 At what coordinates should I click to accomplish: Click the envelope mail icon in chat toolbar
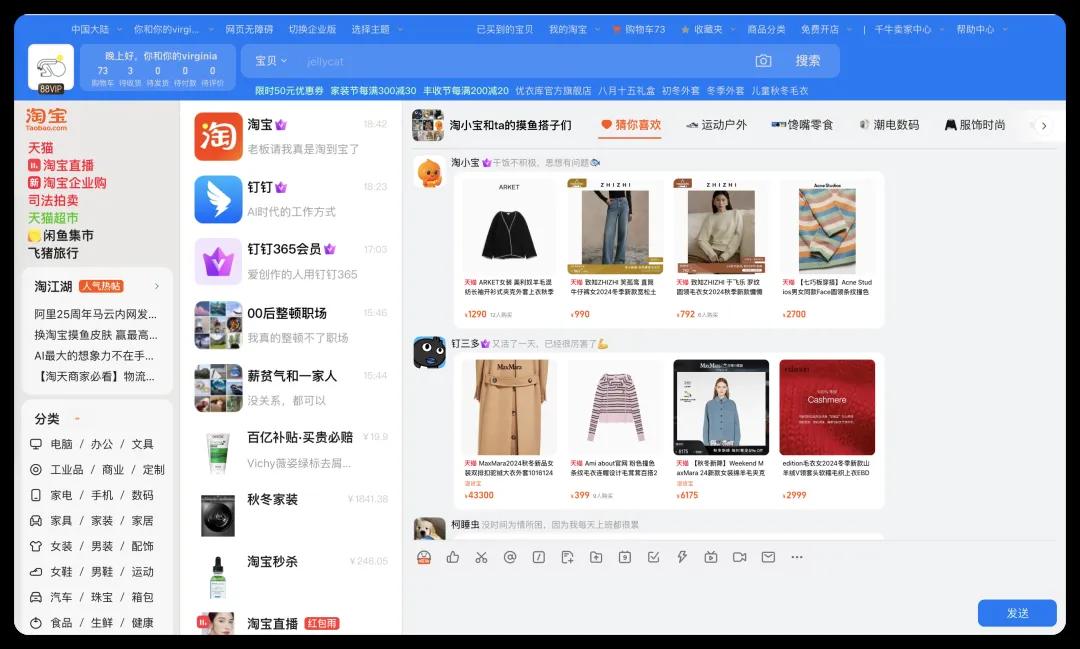(x=768, y=557)
